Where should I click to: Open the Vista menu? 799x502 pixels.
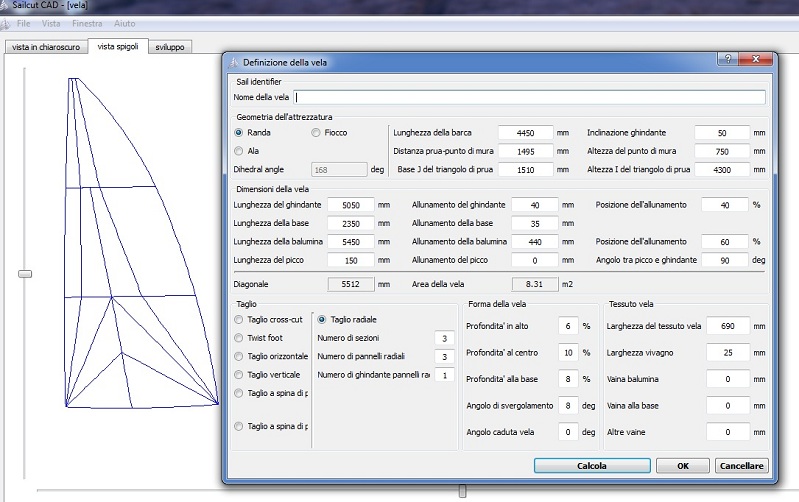tap(51, 23)
